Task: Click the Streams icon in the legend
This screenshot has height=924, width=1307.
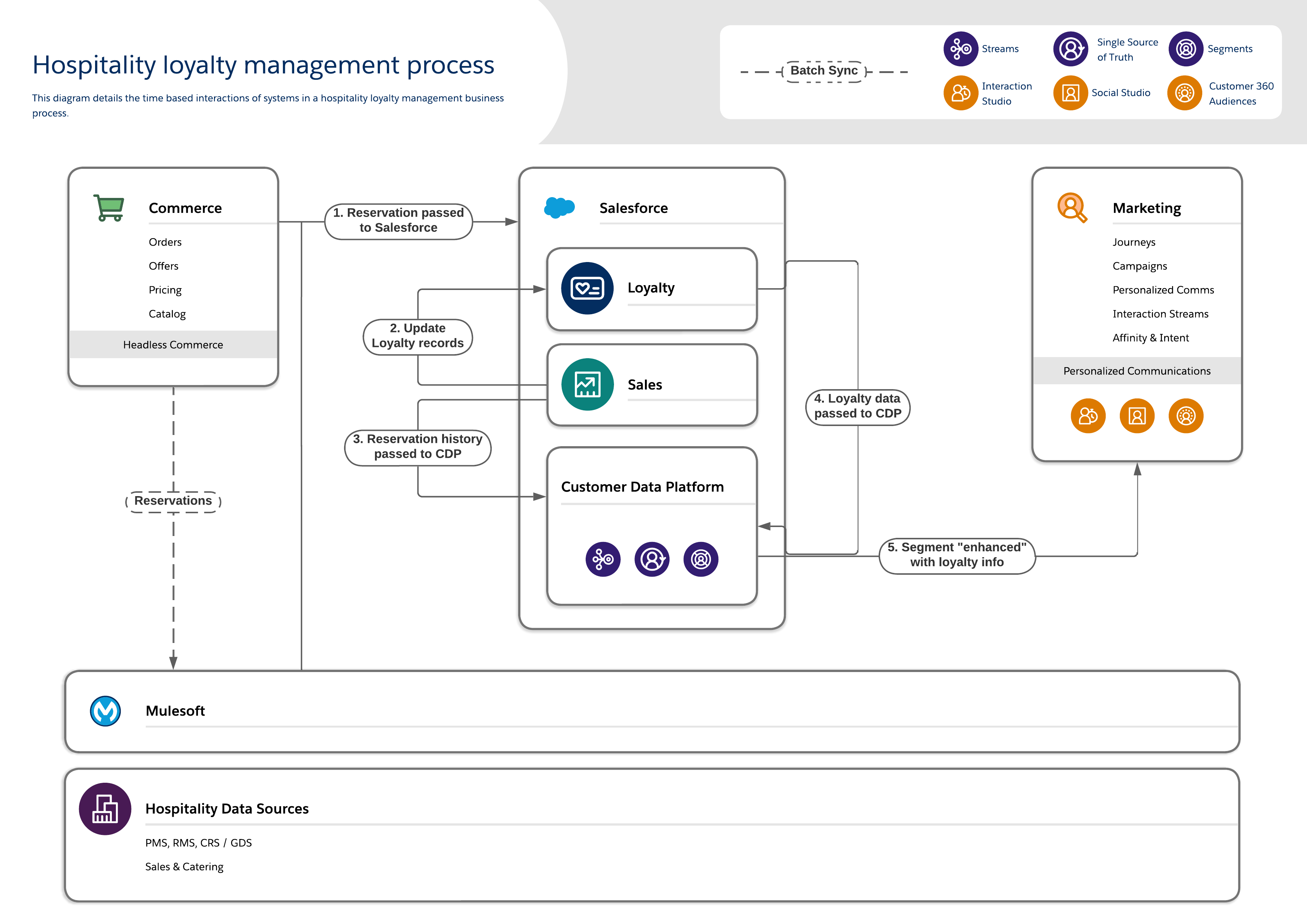Action: click(961, 49)
